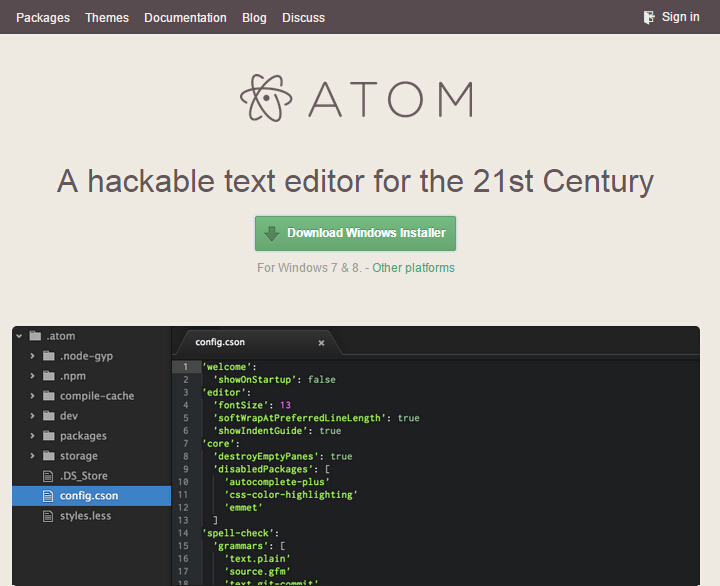This screenshot has width=720, height=586.
Task: Follow the Other platforms link
Action: [x=413, y=268]
